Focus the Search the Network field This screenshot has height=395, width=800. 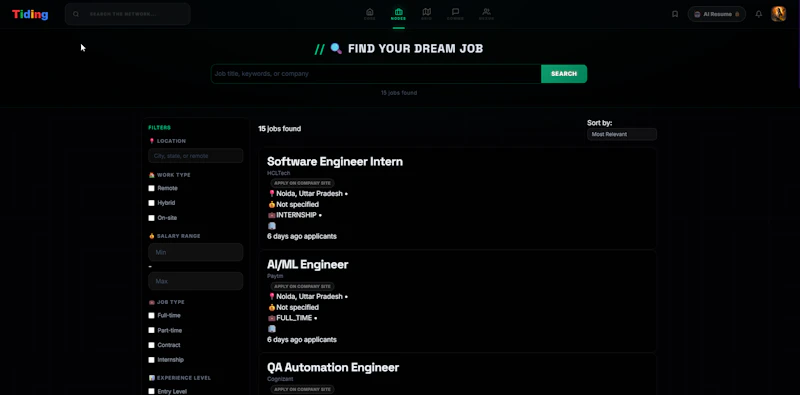pyautogui.click(x=128, y=14)
